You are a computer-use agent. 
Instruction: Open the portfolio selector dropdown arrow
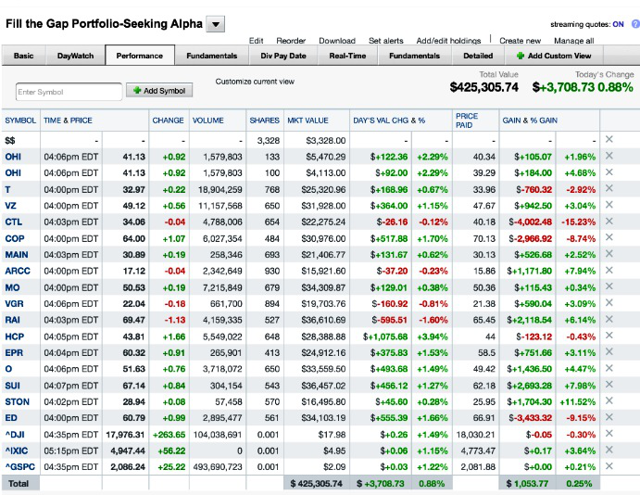click(x=216, y=24)
